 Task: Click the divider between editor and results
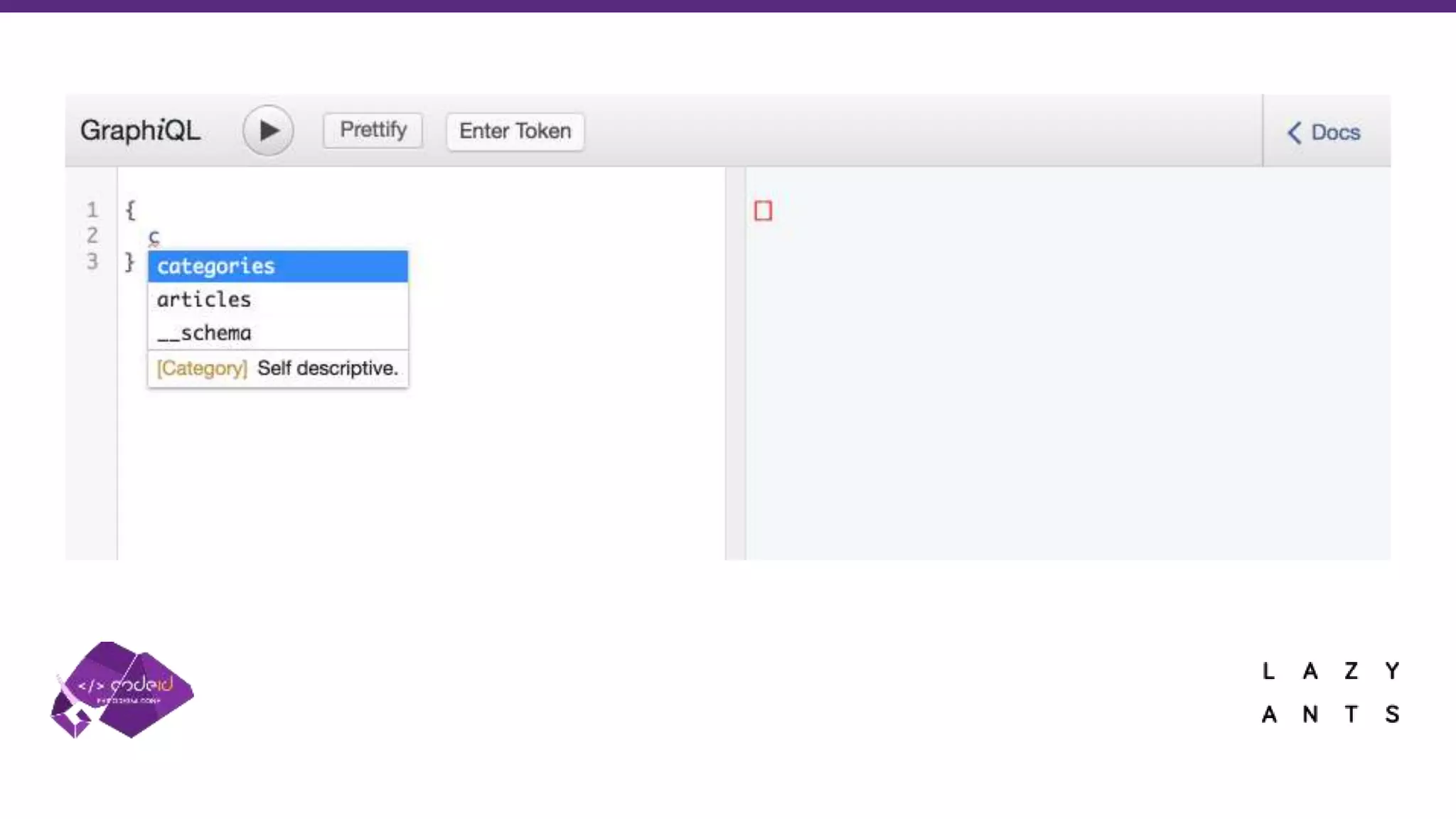tap(735, 363)
